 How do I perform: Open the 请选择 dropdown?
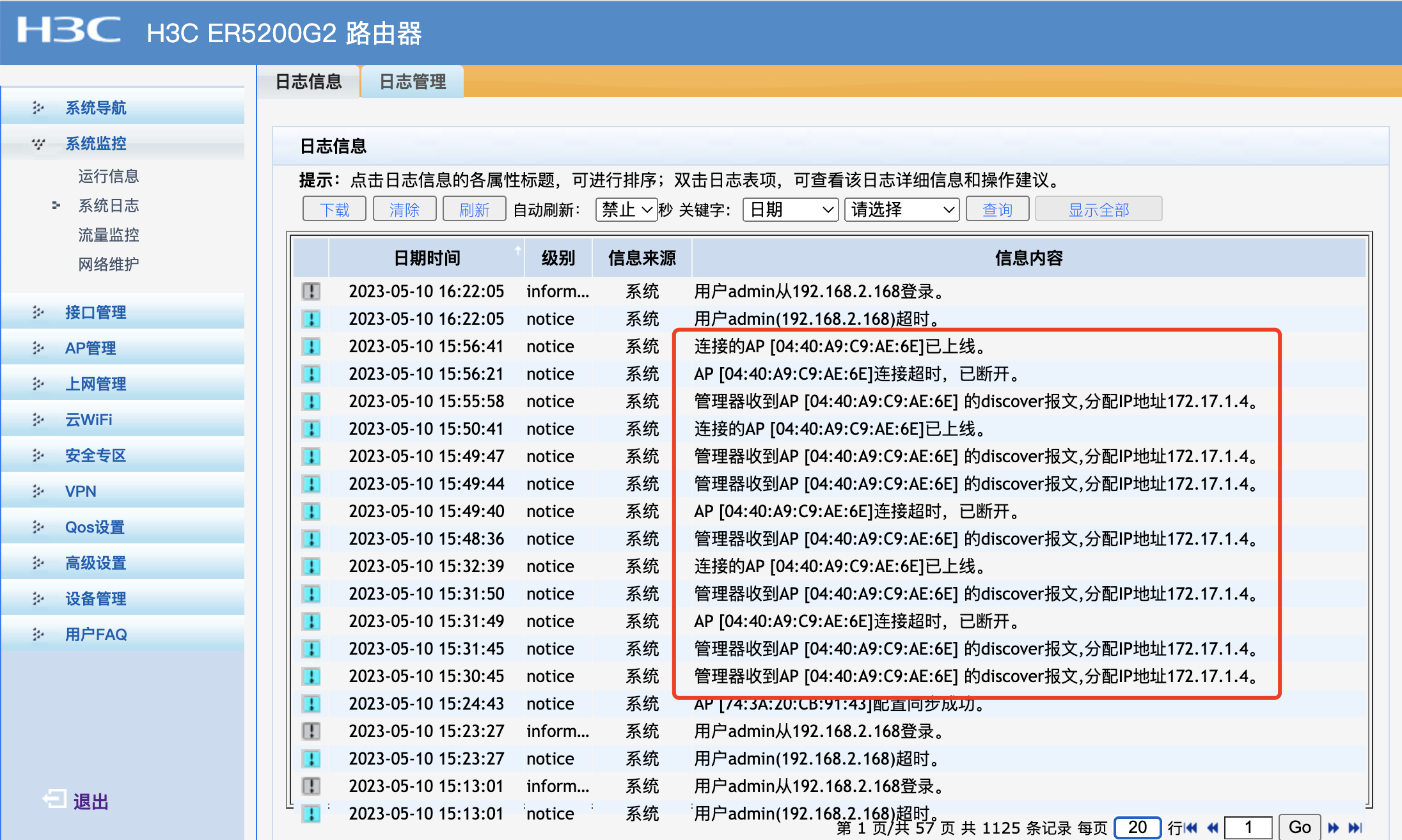click(x=901, y=210)
